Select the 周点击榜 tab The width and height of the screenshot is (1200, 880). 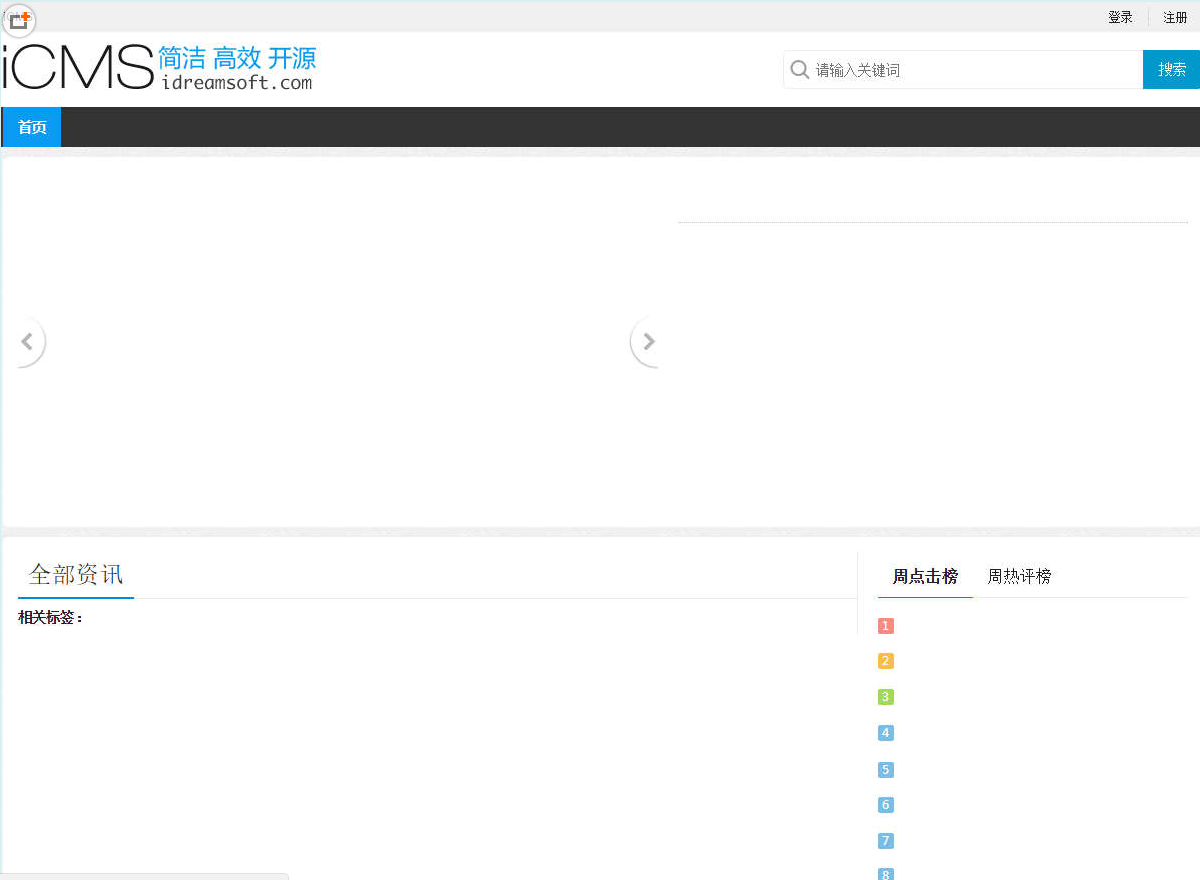point(924,576)
